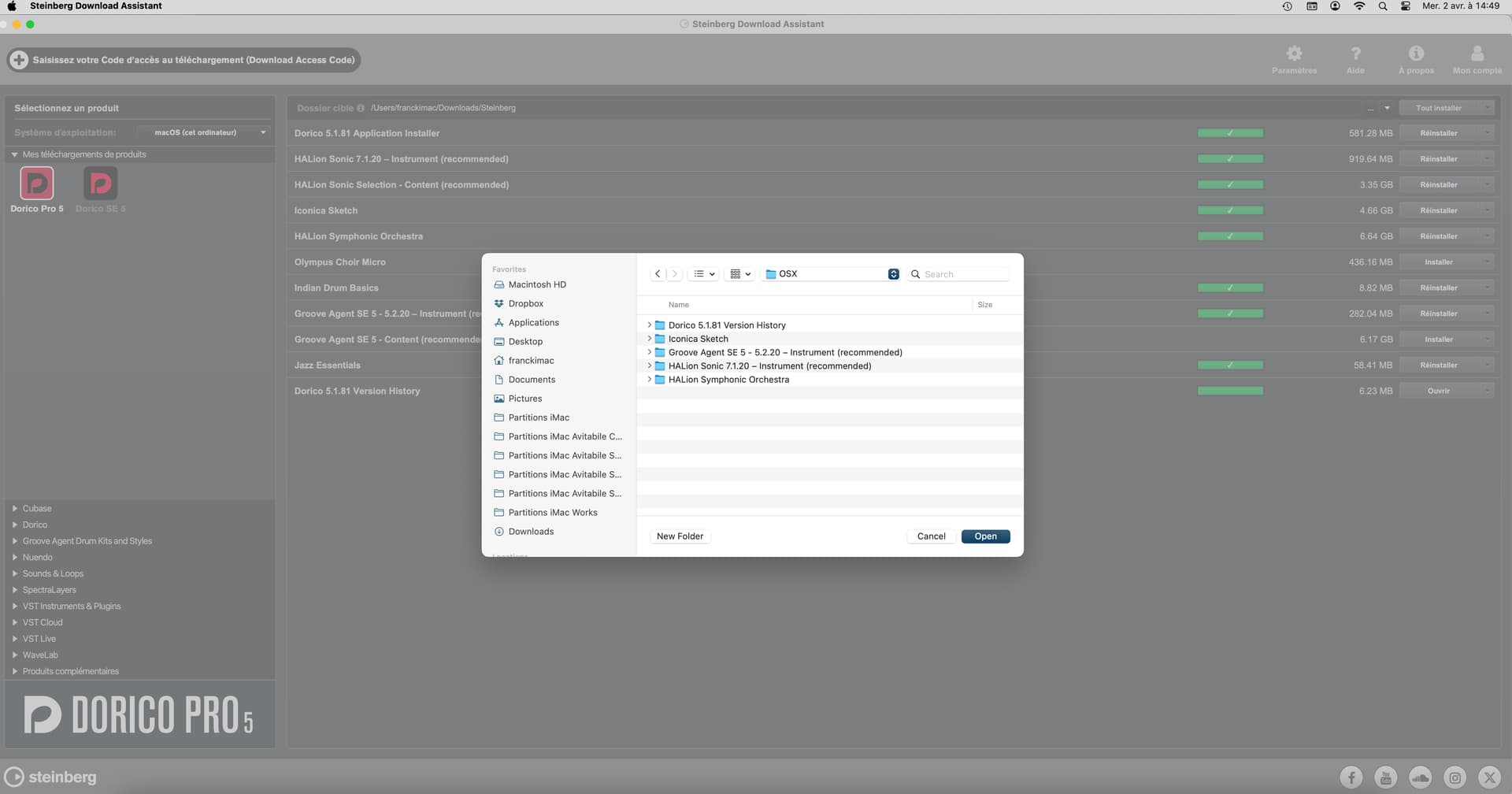Expand the VST Instruments & Plugins category
This screenshot has height=794, width=1512.
15,606
